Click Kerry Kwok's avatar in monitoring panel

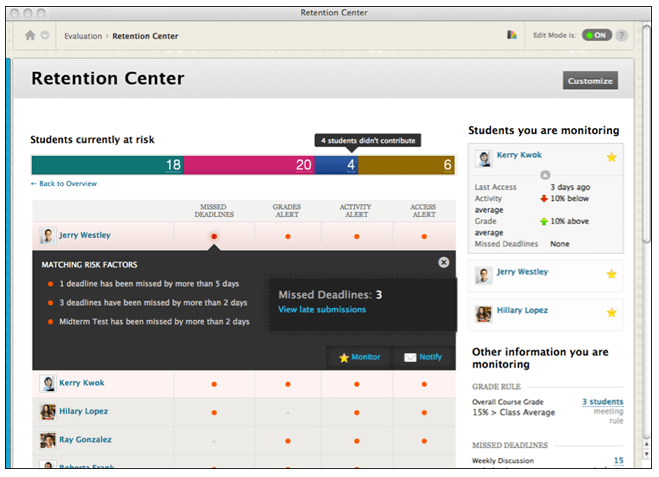[484, 159]
